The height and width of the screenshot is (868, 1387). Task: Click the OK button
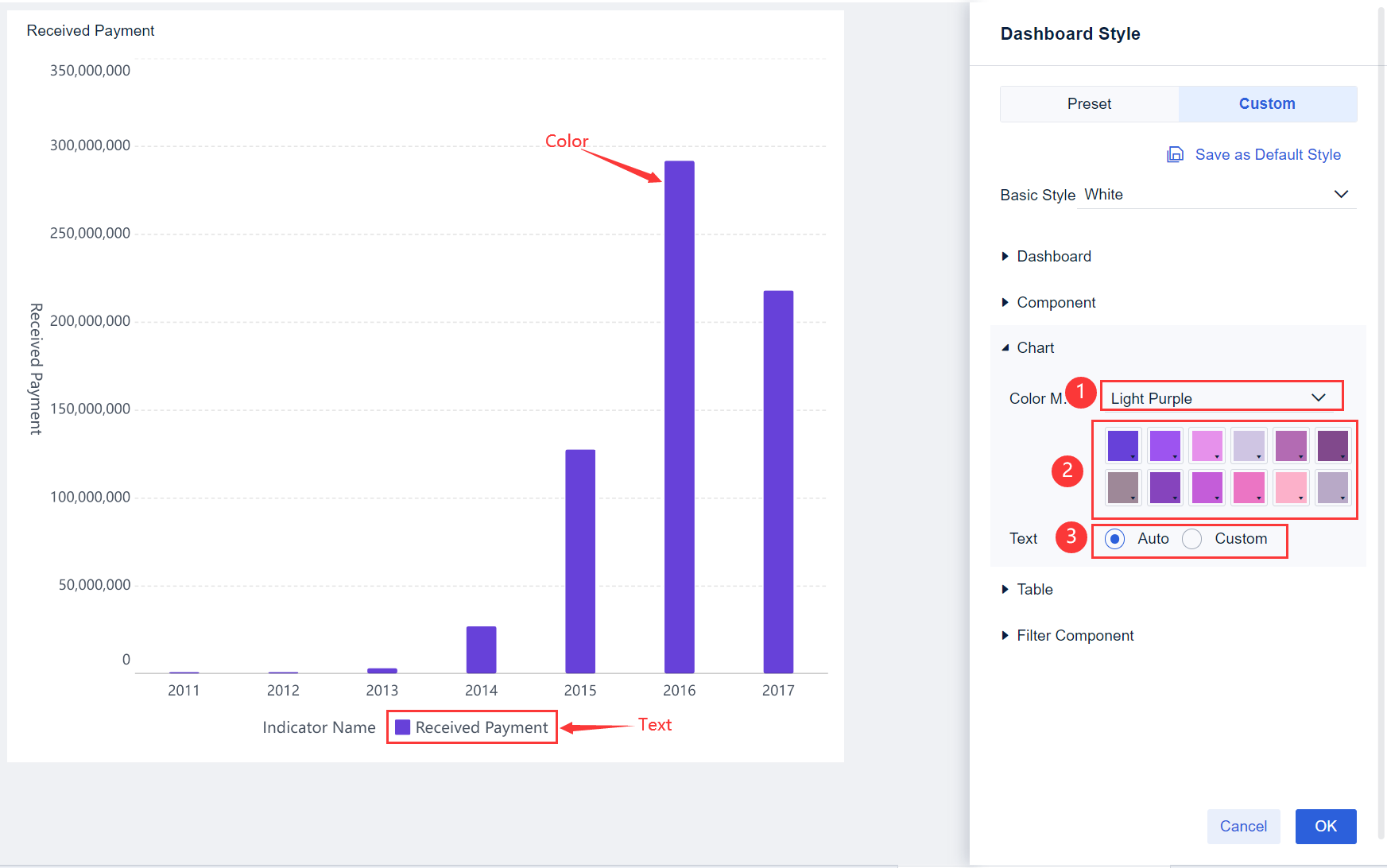point(1325,826)
